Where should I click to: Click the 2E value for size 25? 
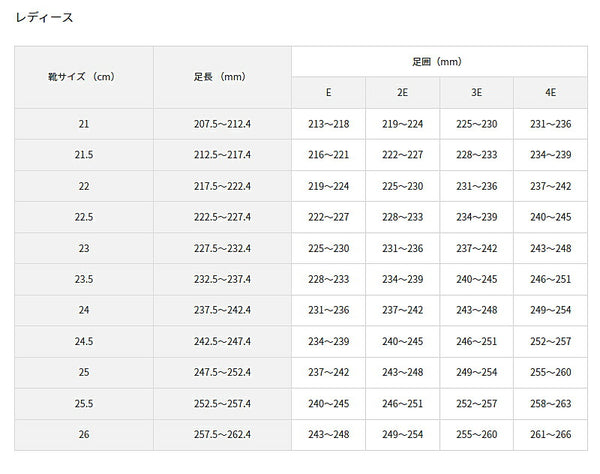click(x=402, y=373)
